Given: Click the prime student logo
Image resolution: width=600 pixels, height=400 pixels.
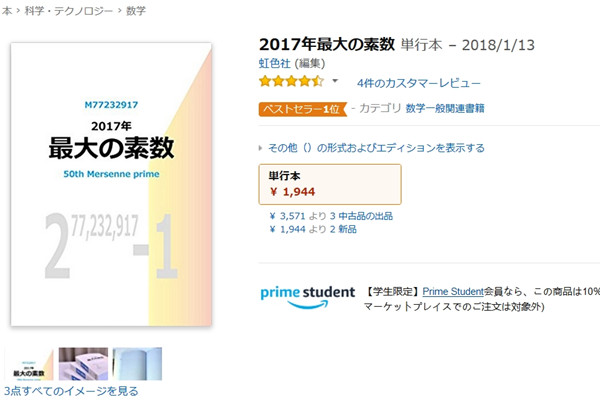Looking at the screenshot, I should [x=308, y=297].
